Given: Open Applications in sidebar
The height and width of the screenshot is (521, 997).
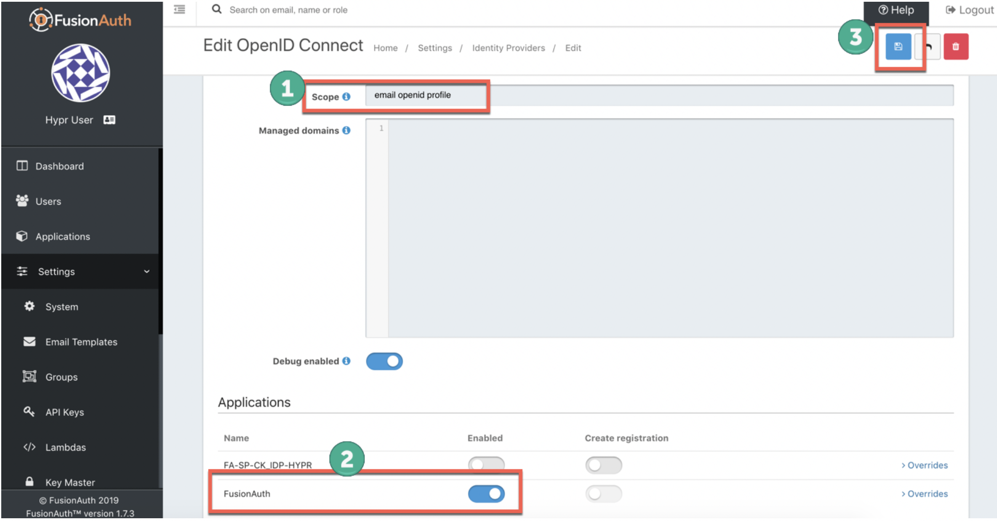Looking at the screenshot, I should coord(80,236).
